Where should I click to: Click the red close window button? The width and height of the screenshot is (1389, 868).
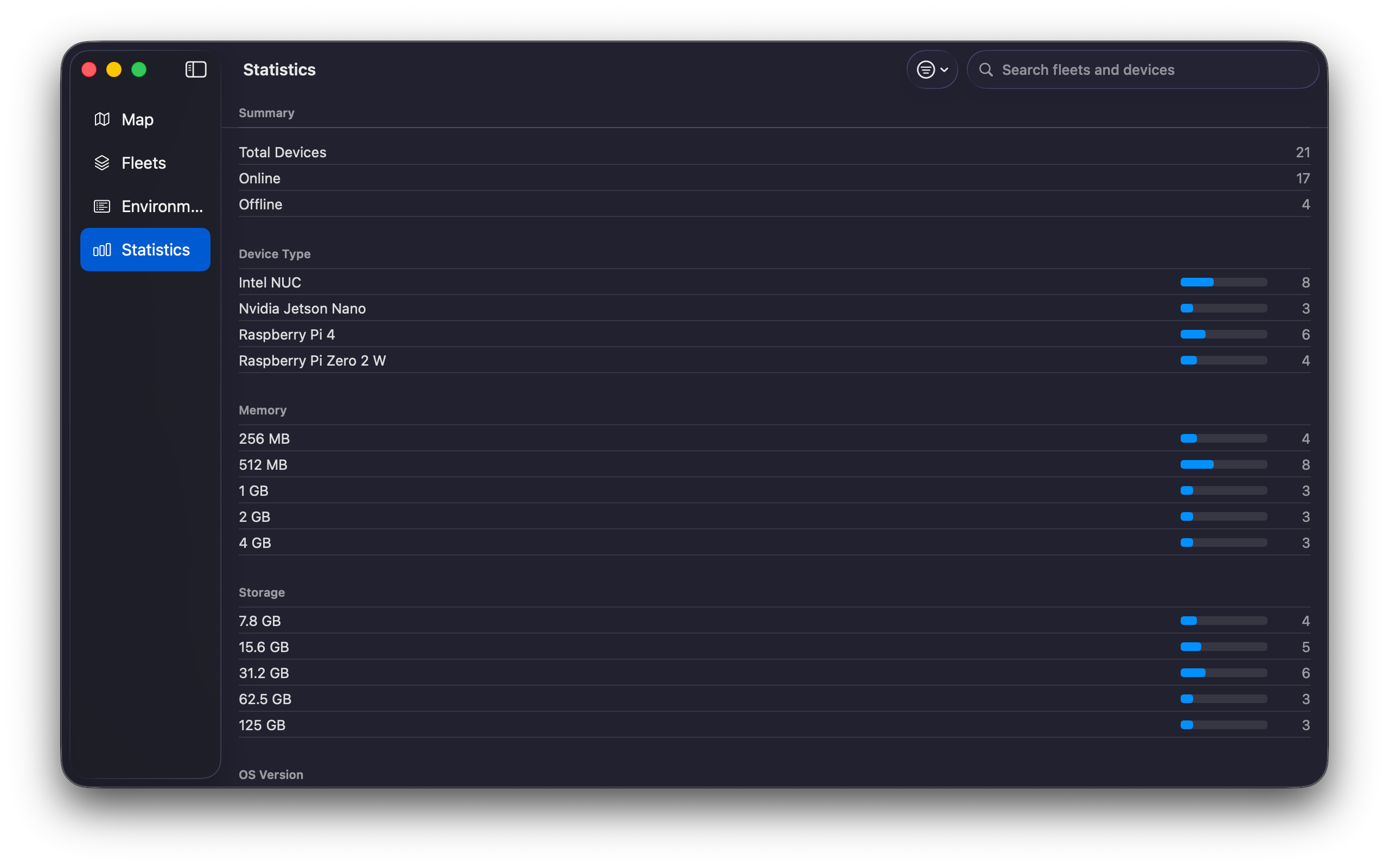[x=89, y=69]
